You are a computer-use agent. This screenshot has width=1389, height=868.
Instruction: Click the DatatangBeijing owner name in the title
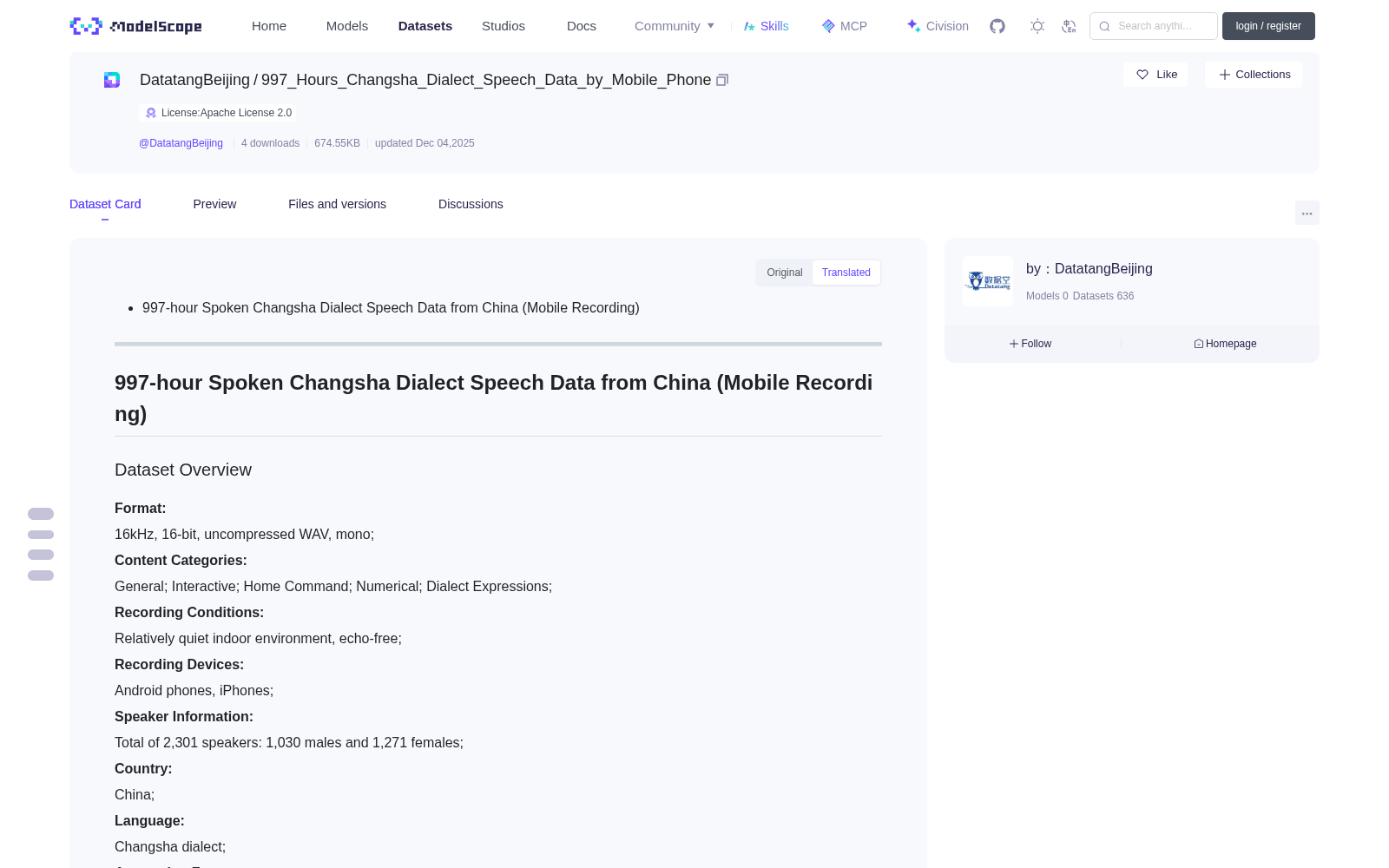(194, 80)
